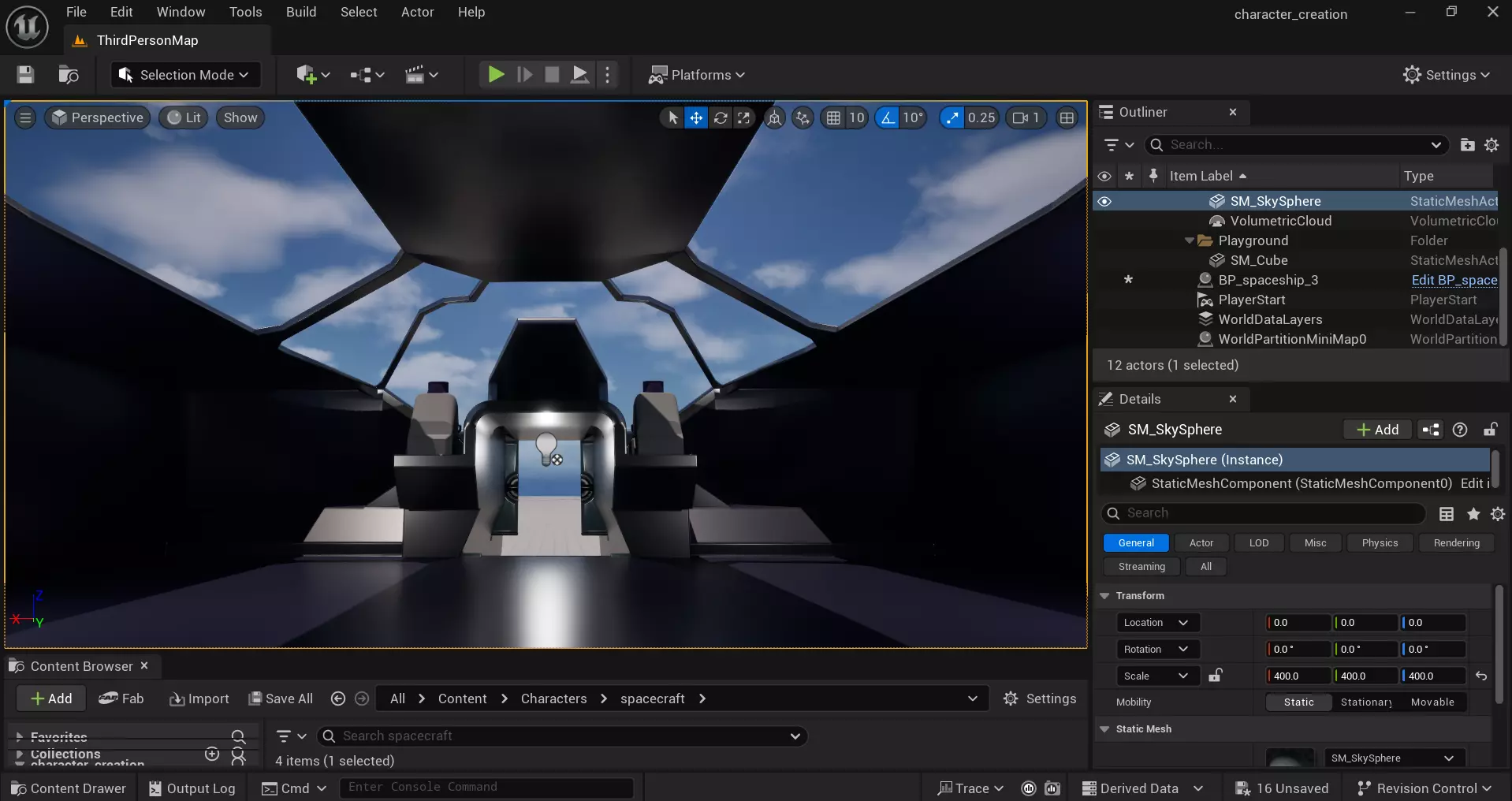Adjust the camera speed setting
The width and height of the screenshot is (1512, 801).
pos(1026,117)
